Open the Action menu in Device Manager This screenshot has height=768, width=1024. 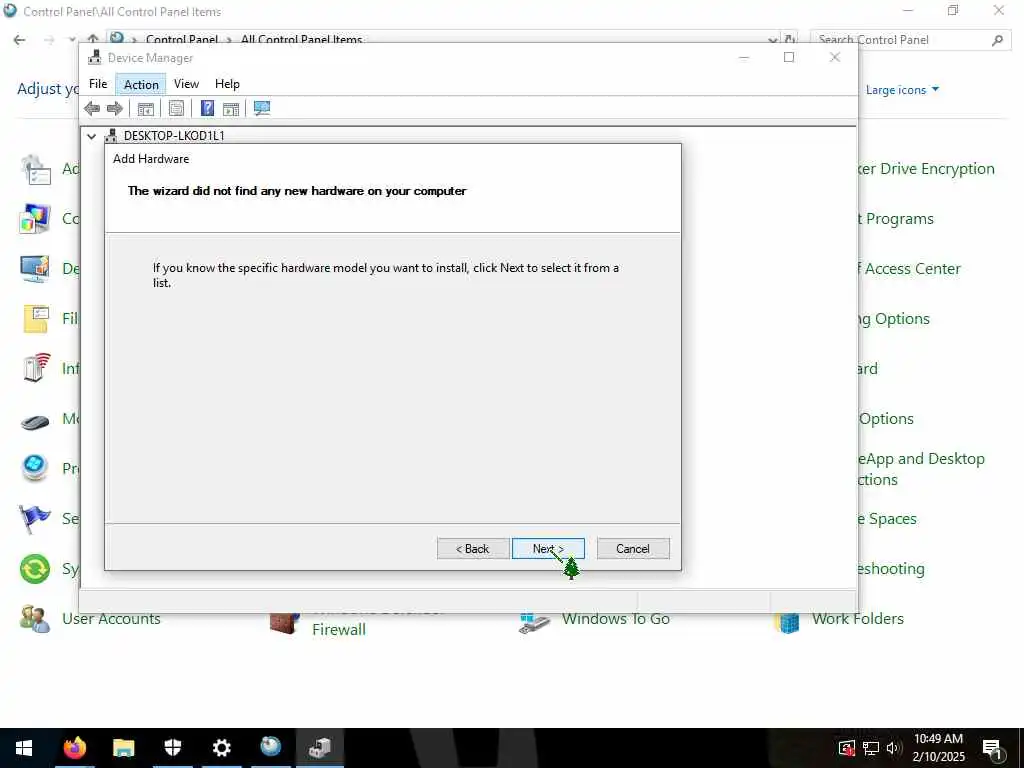[141, 84]
